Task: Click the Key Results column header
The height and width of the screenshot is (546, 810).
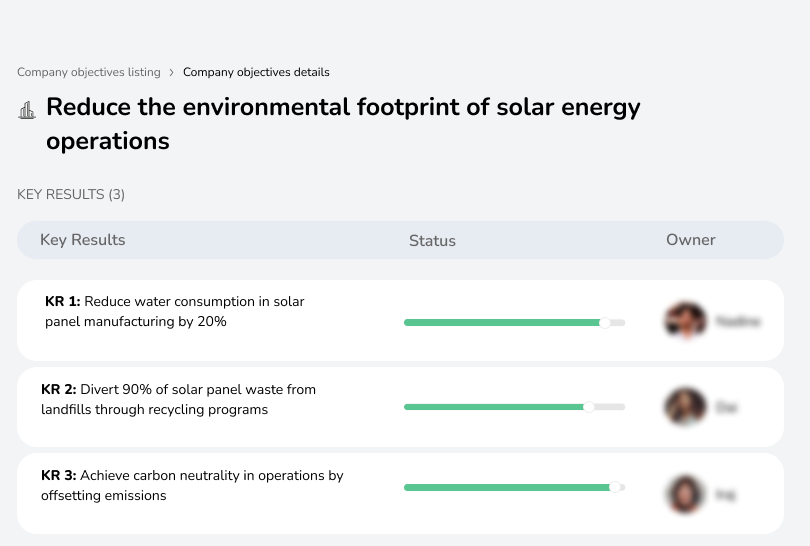Action: [83, 240]
